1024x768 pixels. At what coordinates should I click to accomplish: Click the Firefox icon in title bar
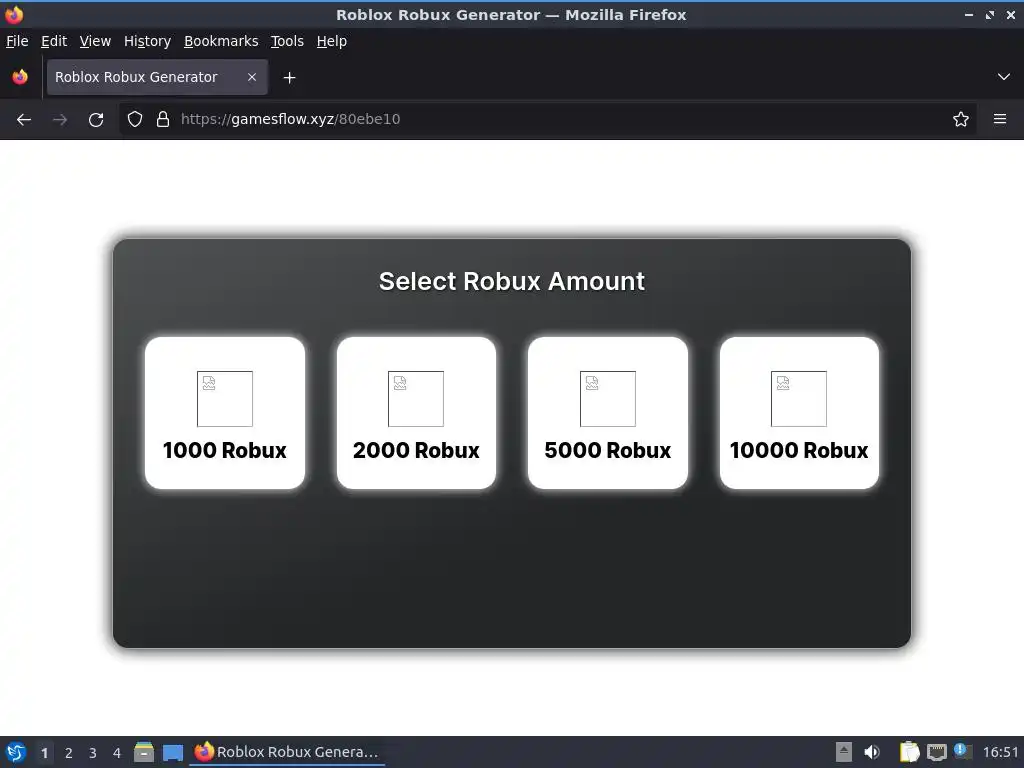click(14, 14)
